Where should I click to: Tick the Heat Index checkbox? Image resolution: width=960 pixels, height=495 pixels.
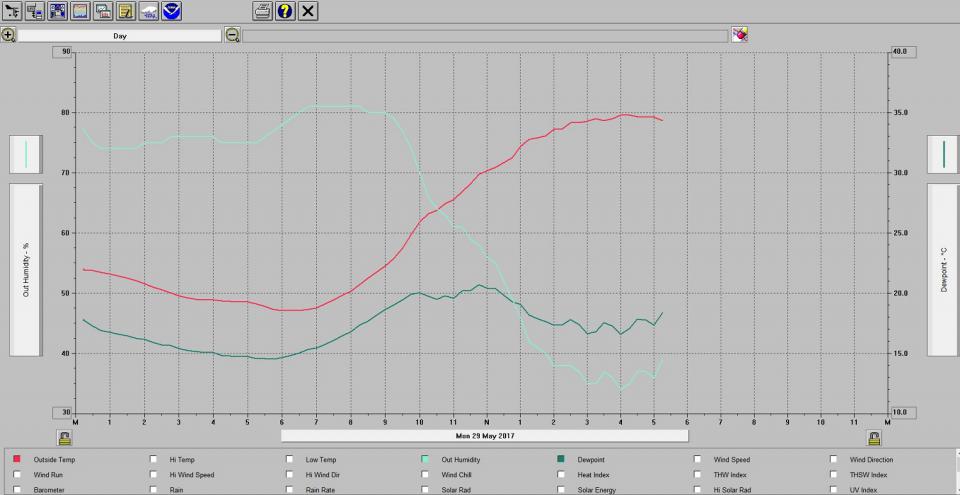pos(562,475)
